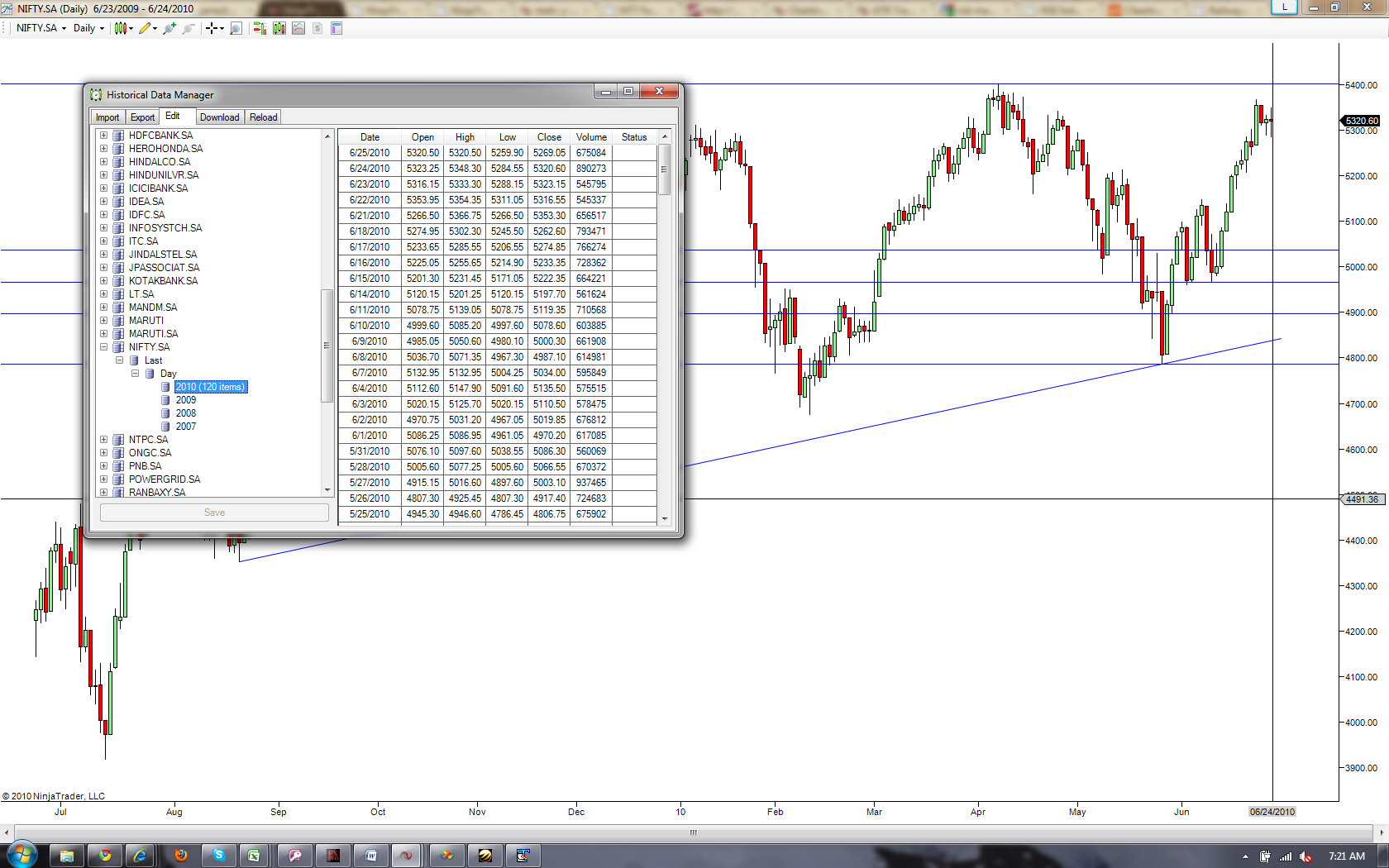Select the 2008 data node
The height and width of the screenshot is (868, 1389).
point(186,413)
